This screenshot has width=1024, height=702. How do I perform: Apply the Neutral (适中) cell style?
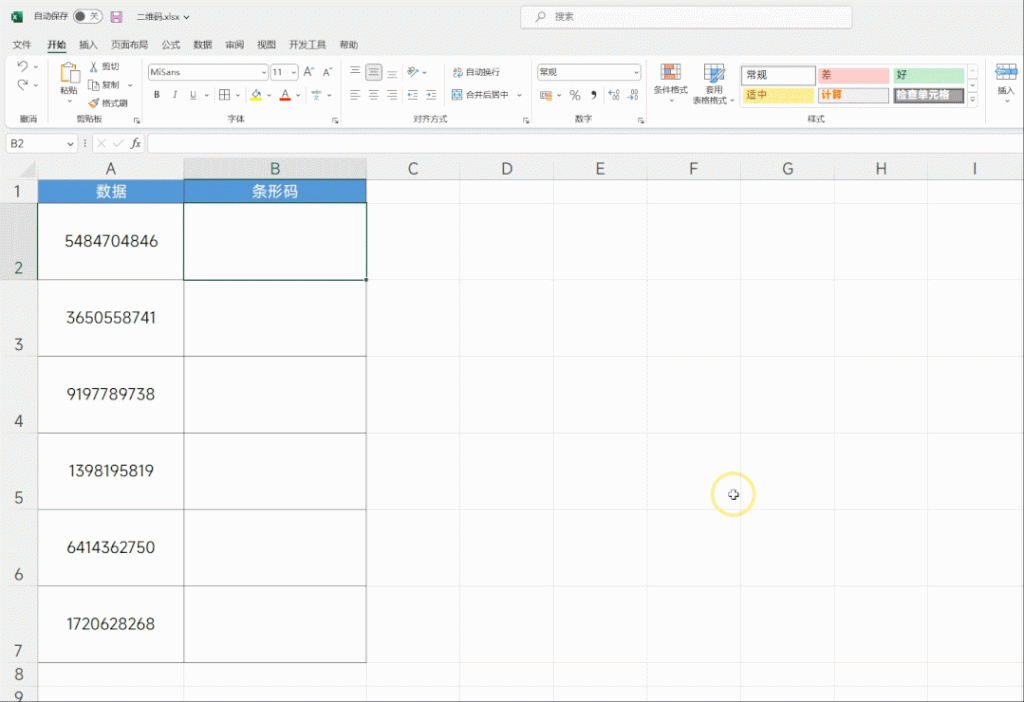778,95
